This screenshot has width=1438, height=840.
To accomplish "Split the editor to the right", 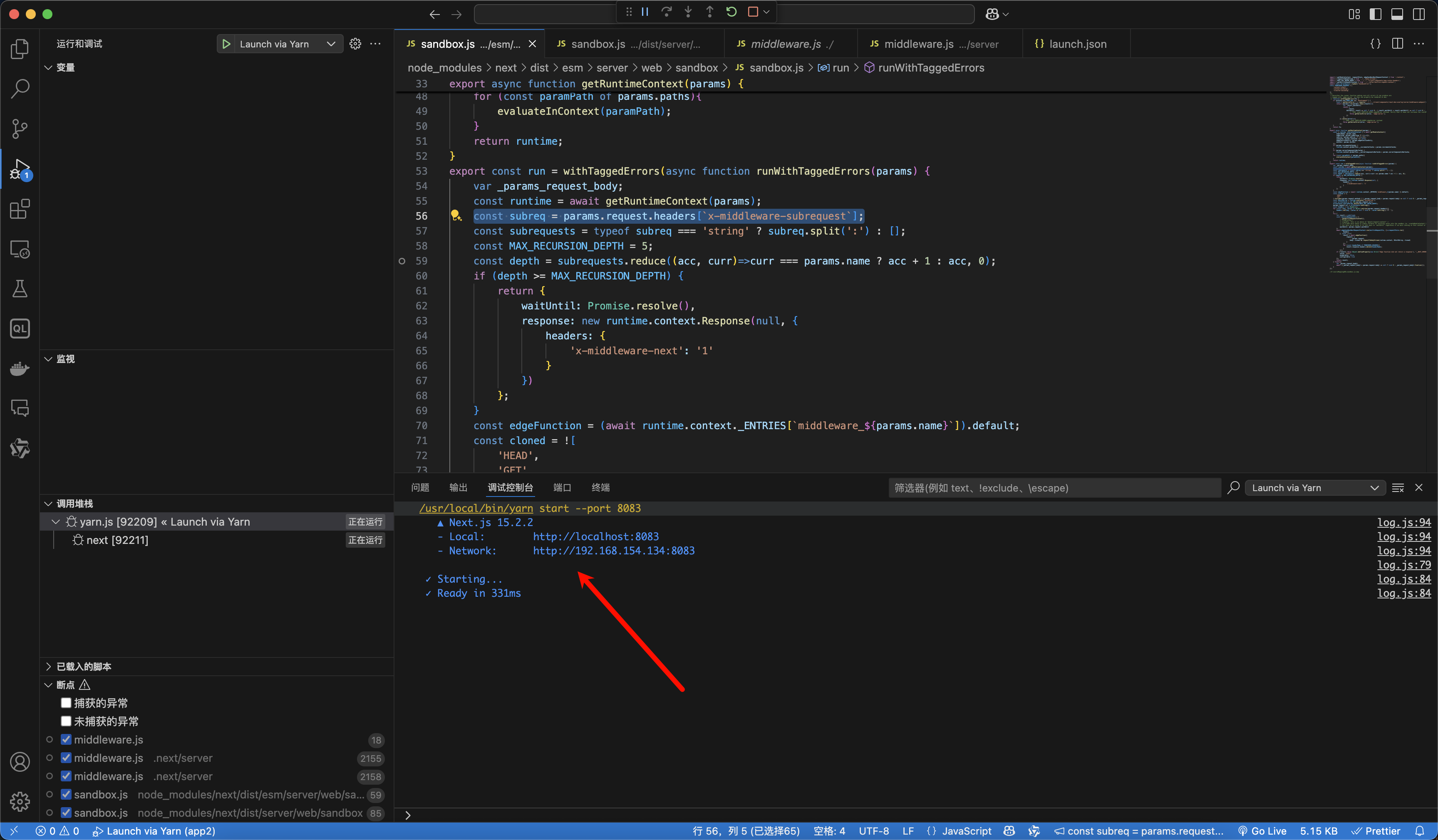I will [1398, 44].
